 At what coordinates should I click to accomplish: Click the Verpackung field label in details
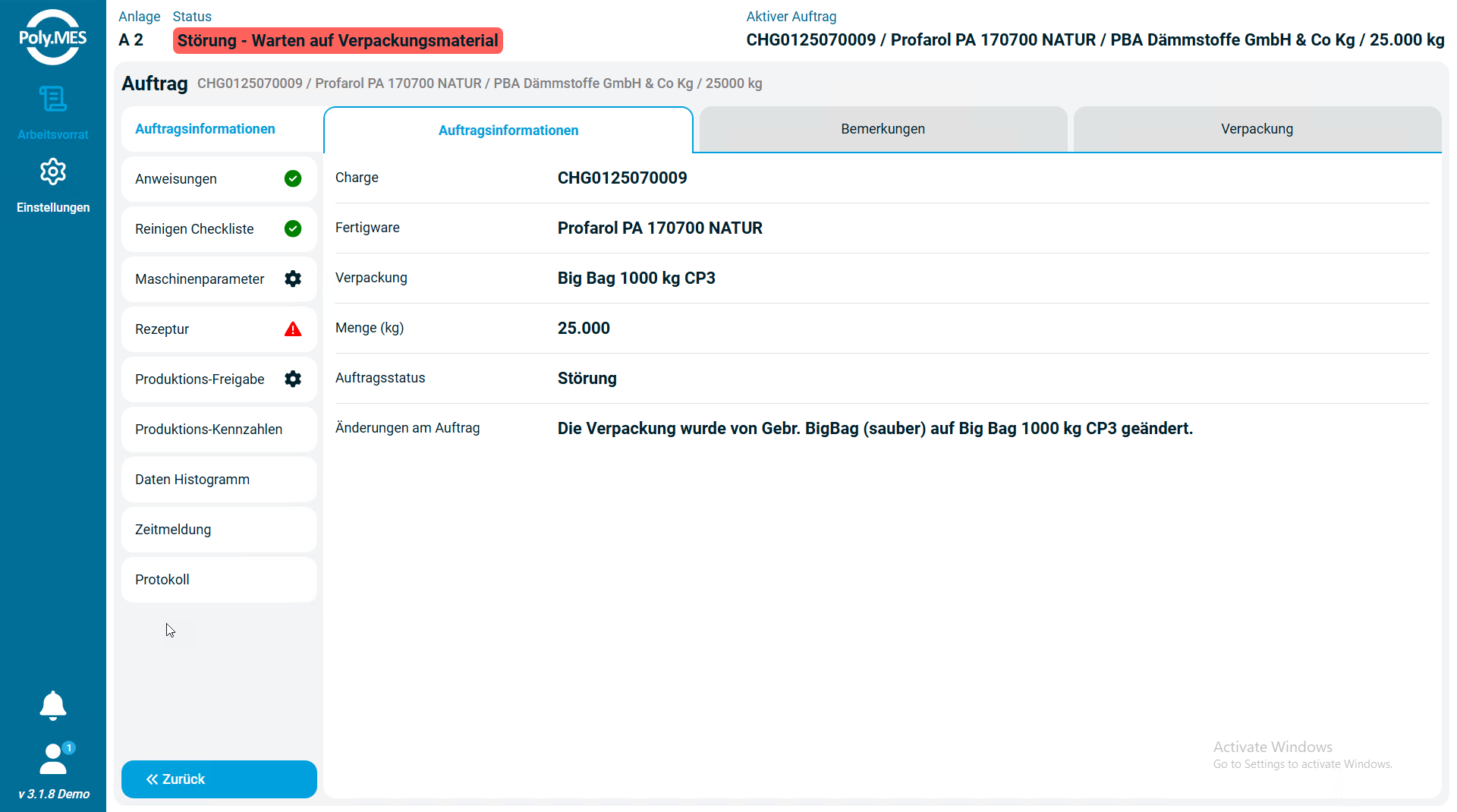371,278
